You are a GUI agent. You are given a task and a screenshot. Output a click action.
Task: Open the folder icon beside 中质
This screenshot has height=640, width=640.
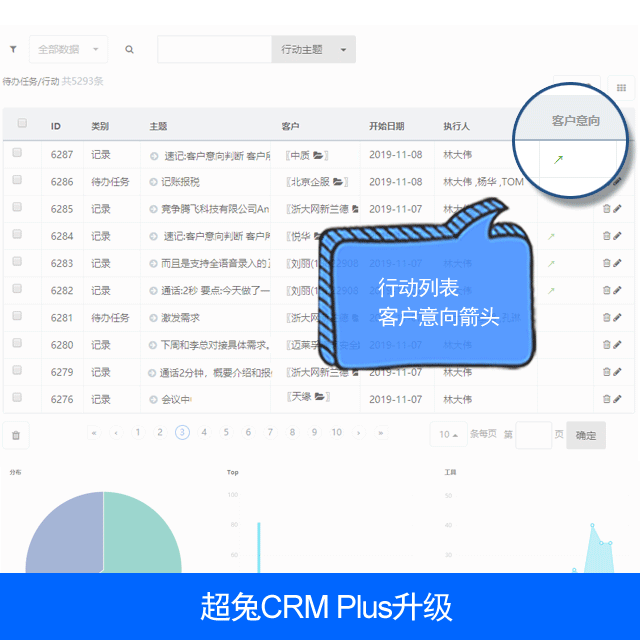click(318, 155)
